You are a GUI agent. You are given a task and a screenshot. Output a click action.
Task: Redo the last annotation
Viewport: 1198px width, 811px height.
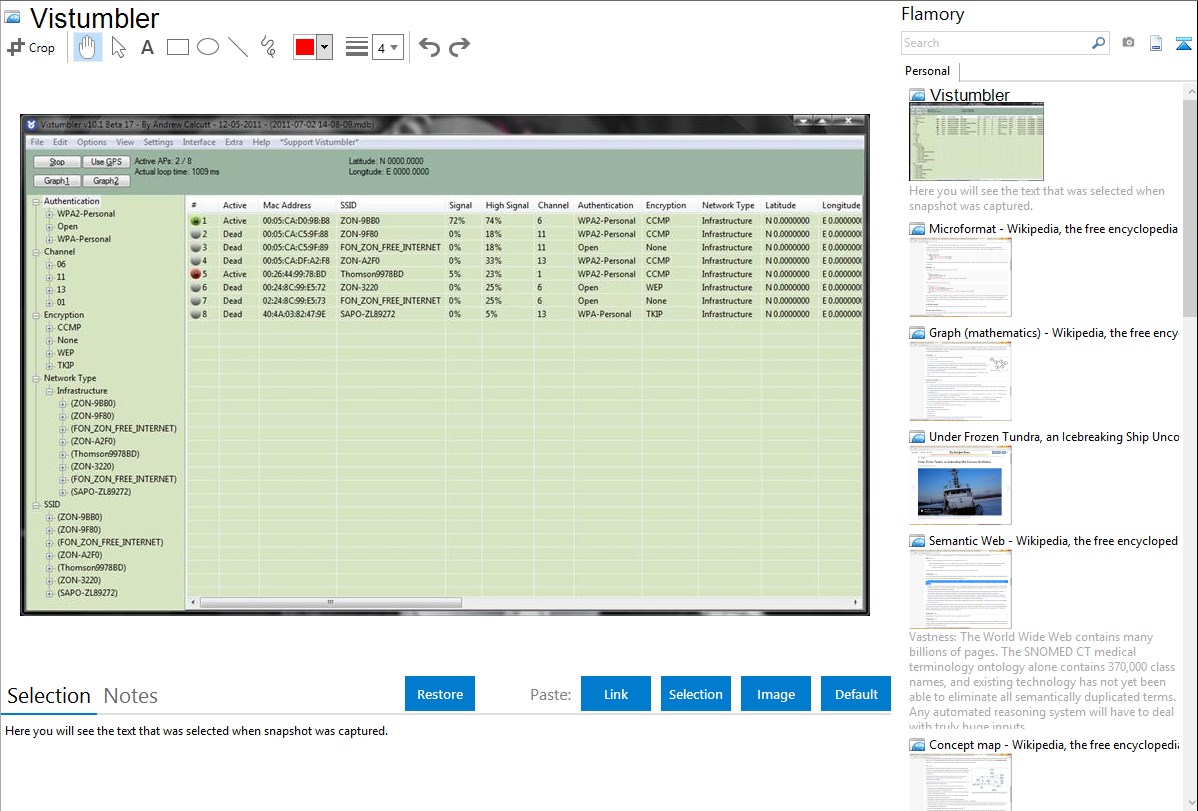pyautogui.click(x=459, y=47)
